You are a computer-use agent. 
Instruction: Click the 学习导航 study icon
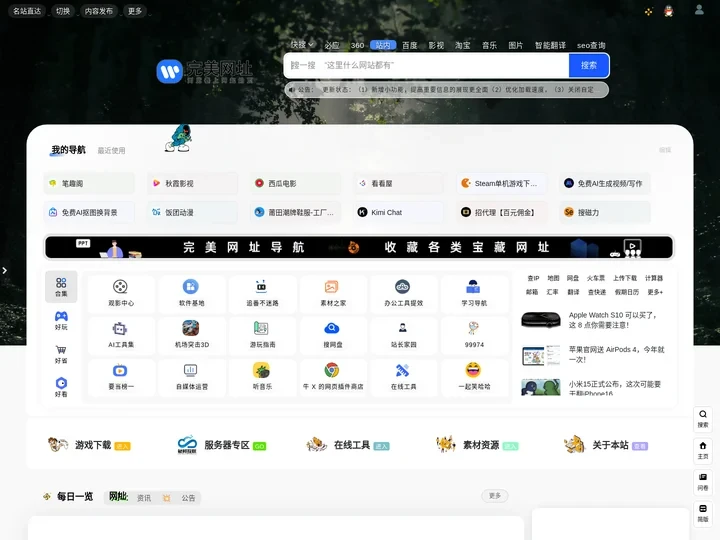[x=473, y=287]
